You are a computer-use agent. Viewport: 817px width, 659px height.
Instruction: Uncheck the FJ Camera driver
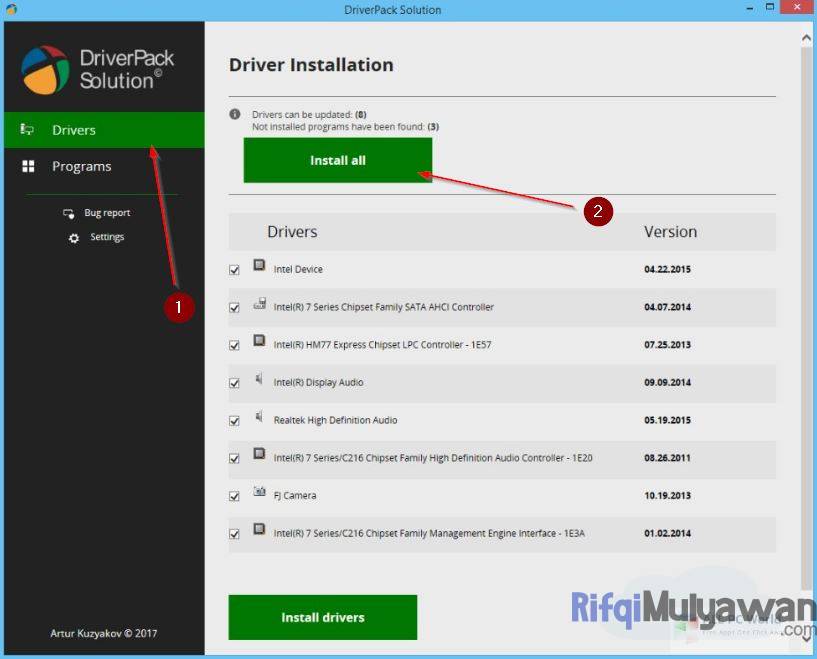(233, 495)
